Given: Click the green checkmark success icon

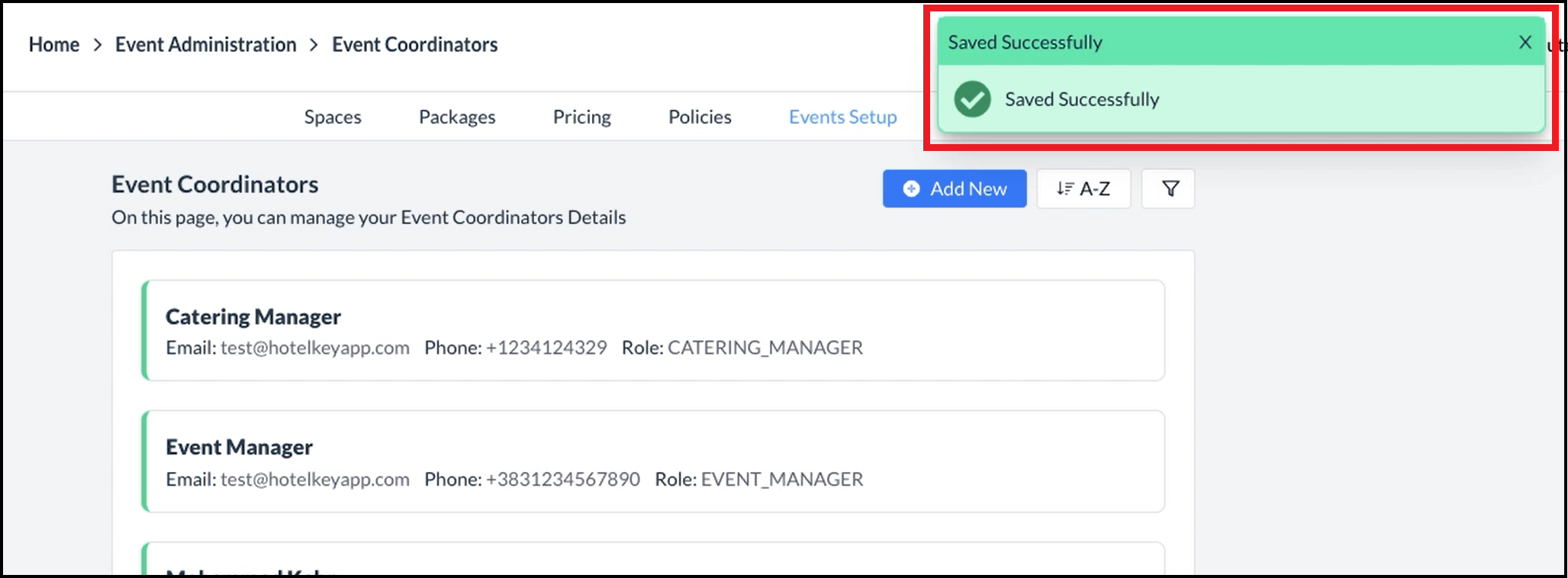Looking at the screenshot, I should click(x=972, y=99).
